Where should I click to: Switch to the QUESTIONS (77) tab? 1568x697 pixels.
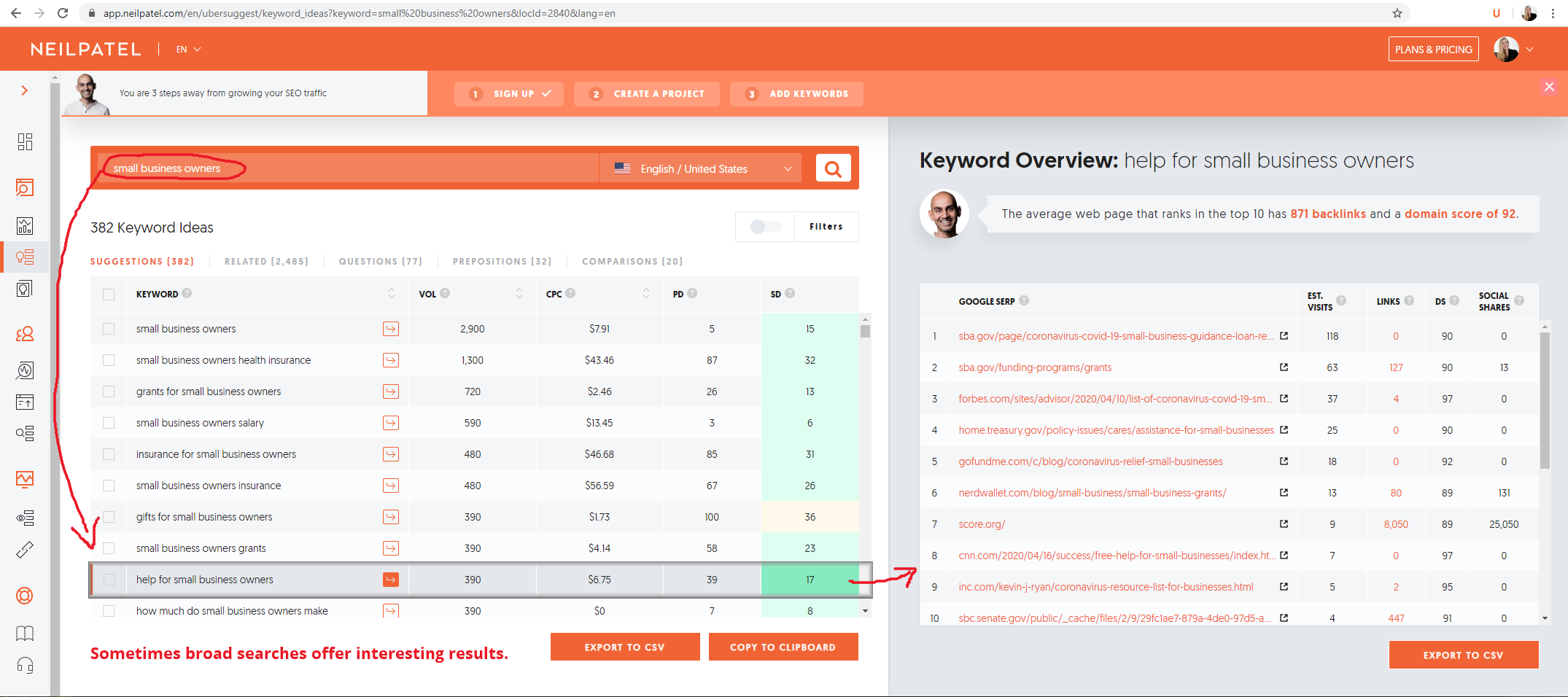point(380,261)
